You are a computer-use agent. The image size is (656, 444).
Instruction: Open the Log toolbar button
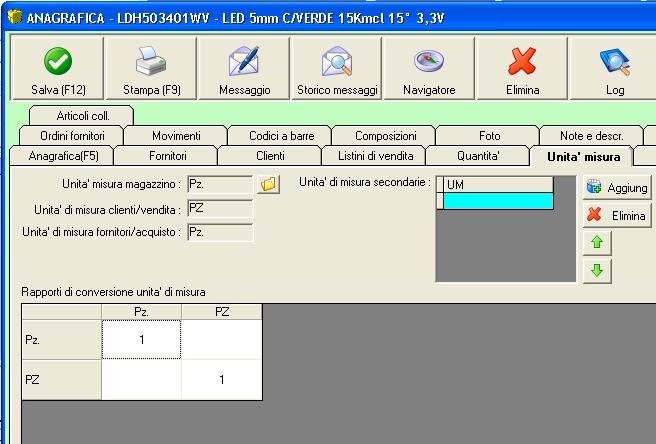click(x=614, y=68)
